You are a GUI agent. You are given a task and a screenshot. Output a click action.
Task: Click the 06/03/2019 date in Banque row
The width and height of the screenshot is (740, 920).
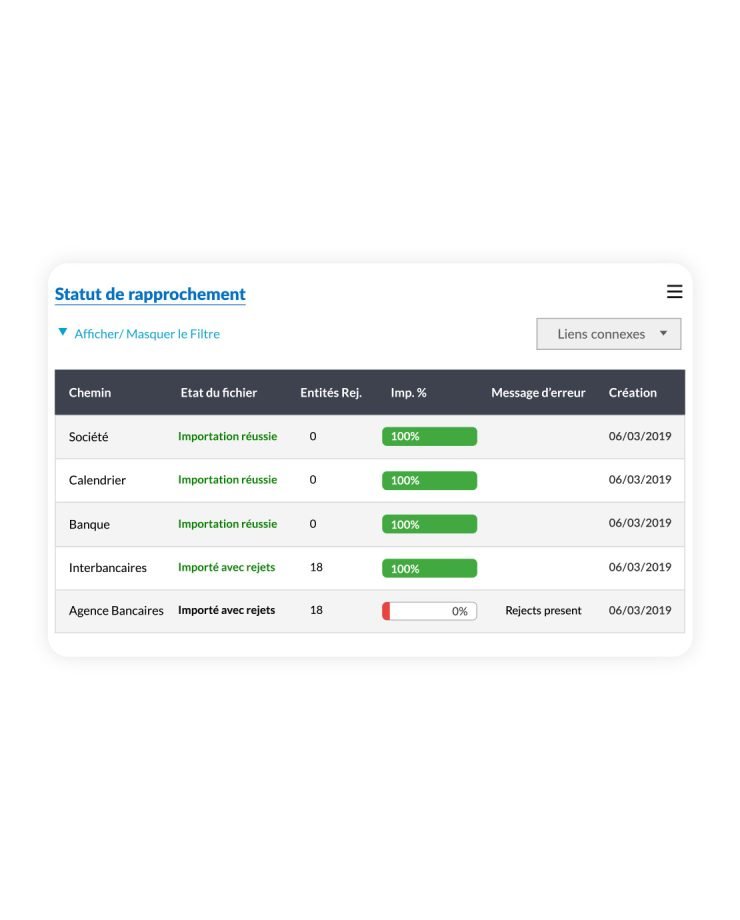640,523
